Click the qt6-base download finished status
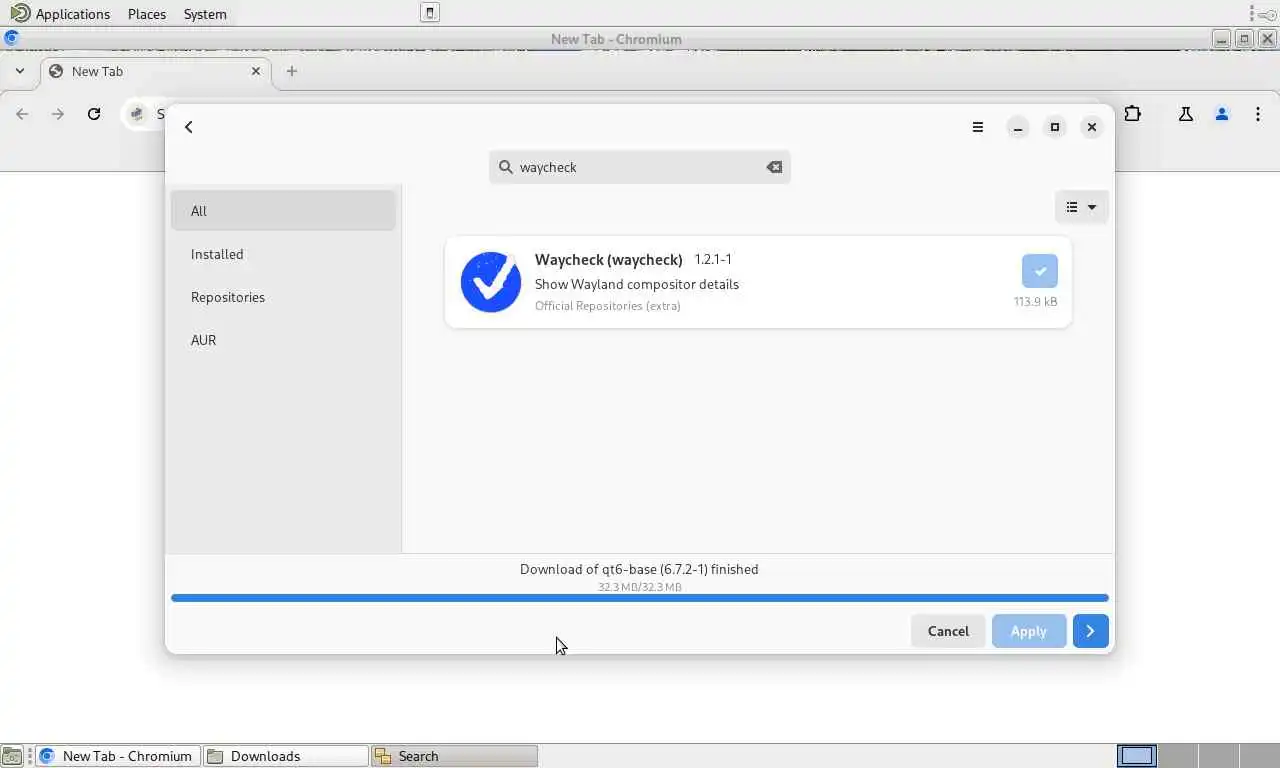Screen dimensions: 1280x768 [639, 569]
